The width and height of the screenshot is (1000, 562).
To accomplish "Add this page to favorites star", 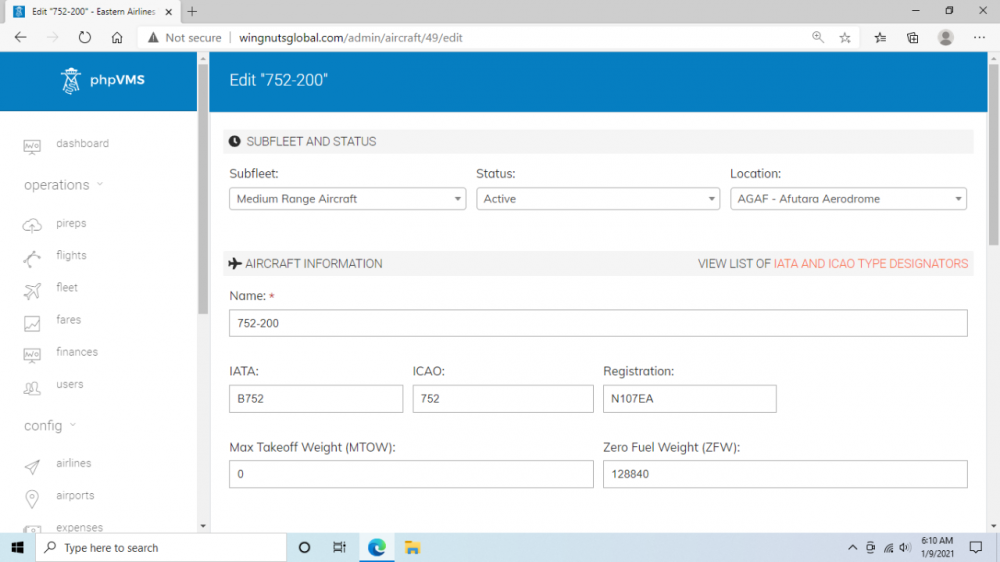I will 845,38.
